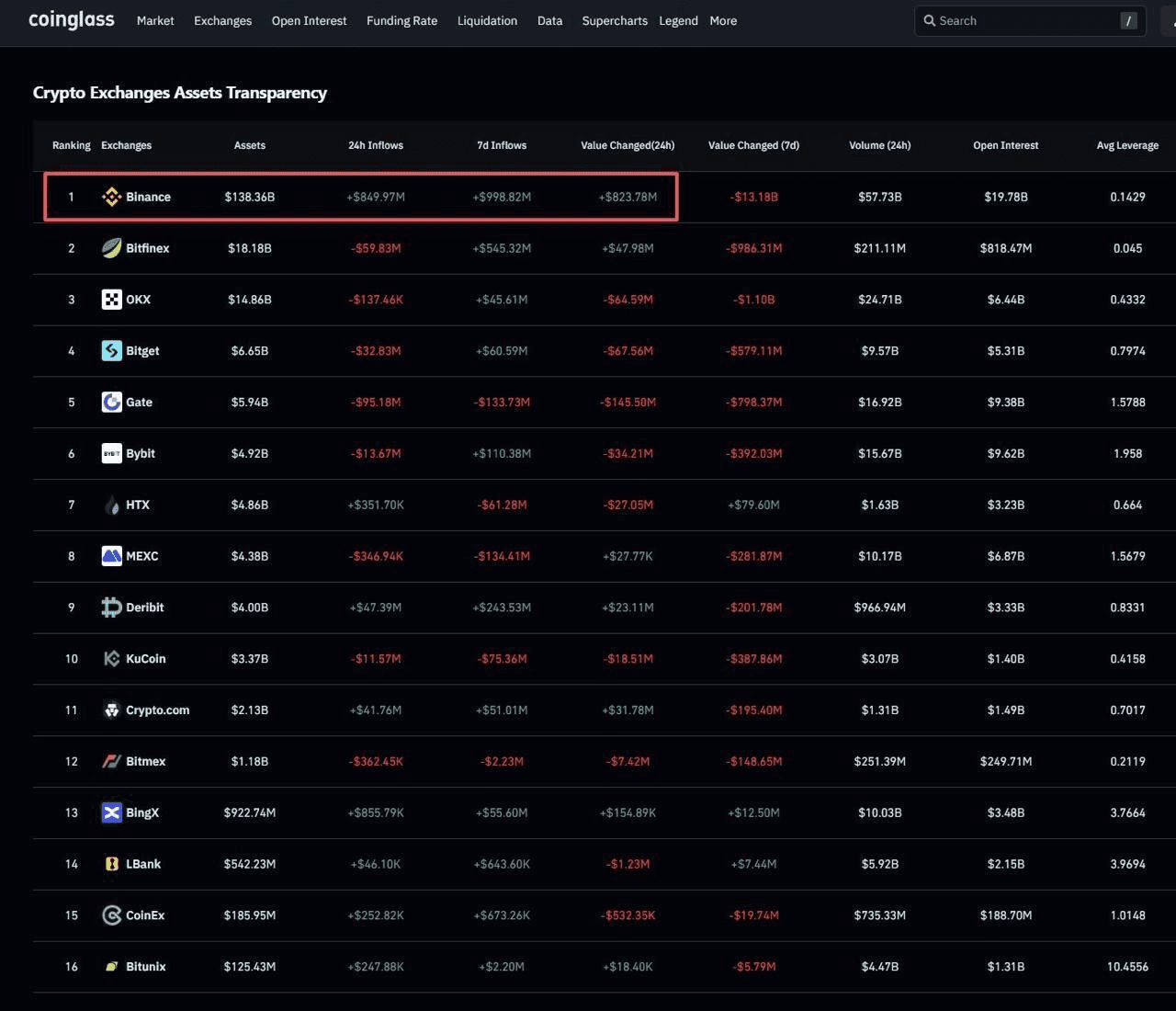1176x1011 pixels.
Task: Open the KuCoin exchange link
Action: (145, 659)
